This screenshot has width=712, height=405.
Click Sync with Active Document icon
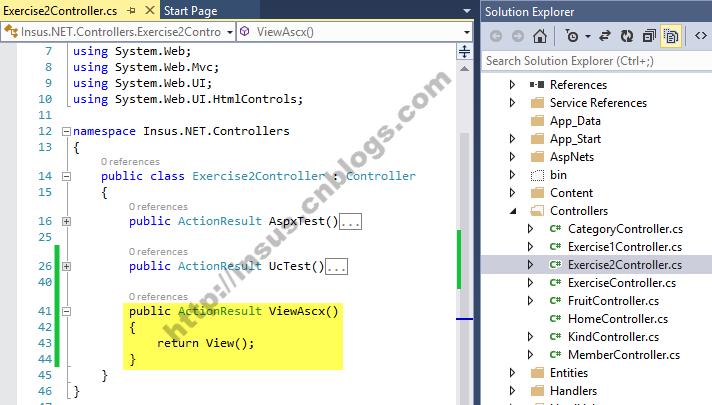coord(605,36)
